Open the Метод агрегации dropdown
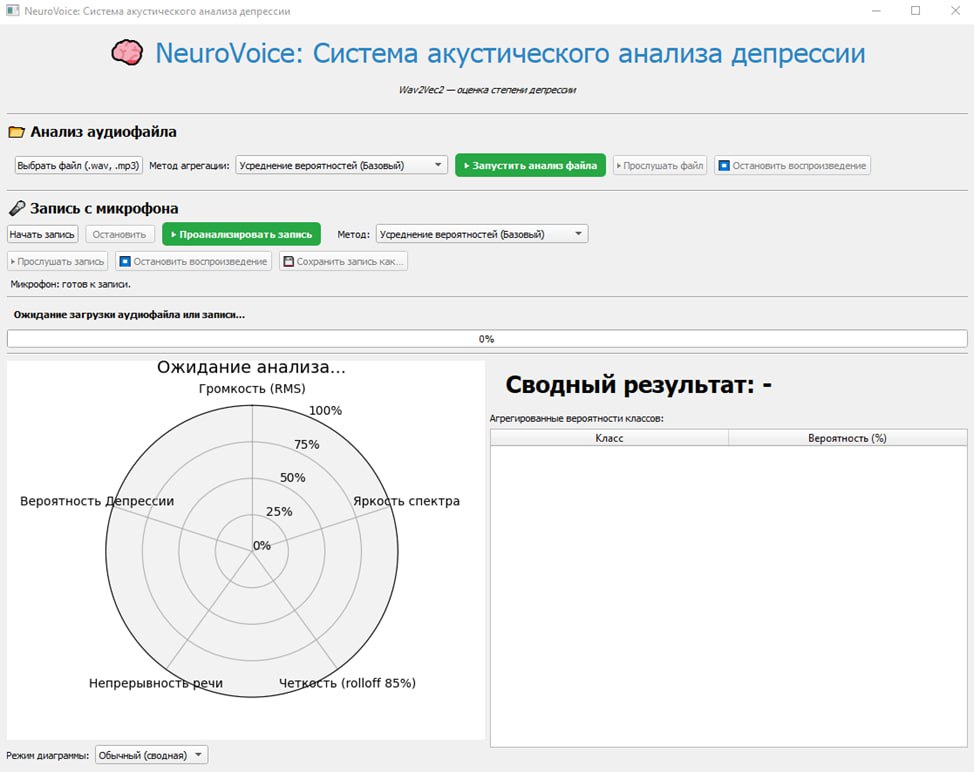 [341, 165]
